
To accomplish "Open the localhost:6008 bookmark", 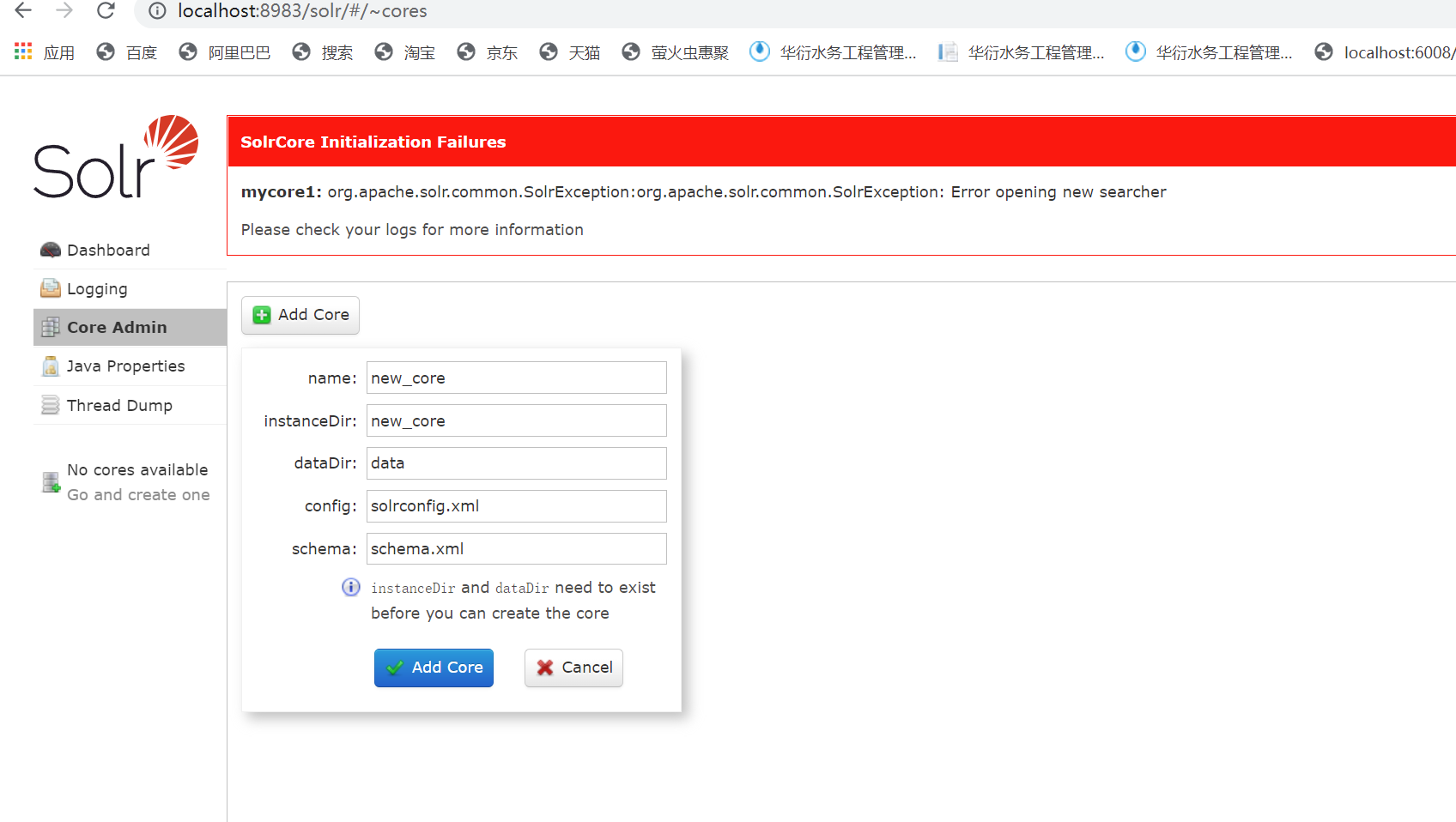I will coord(1385,52).
